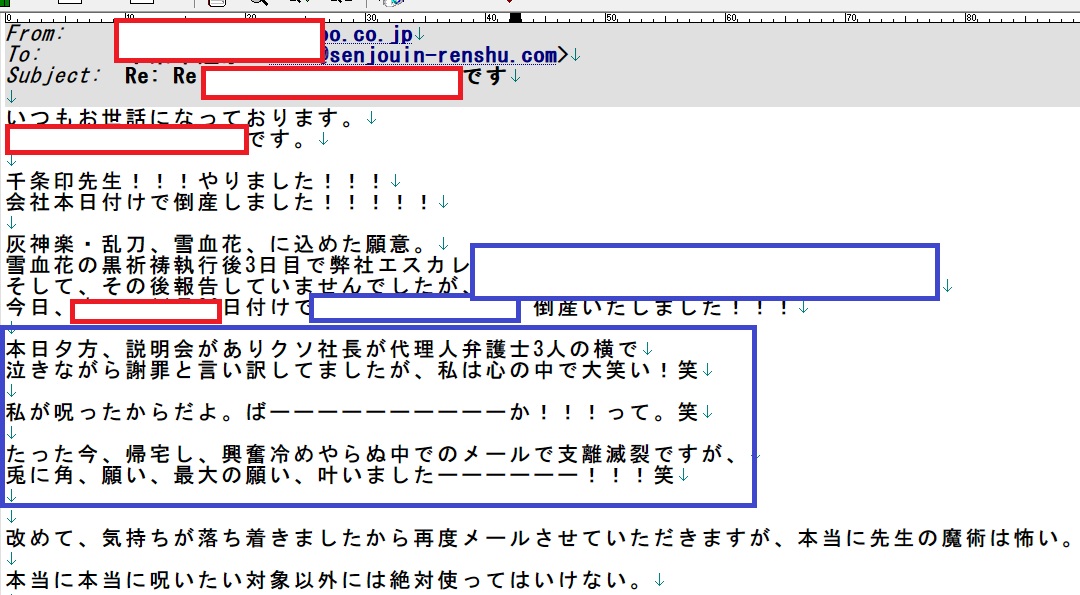Screen dimensions: 1080x595
Task: Click the magnifier search icon in toolbar
Action: [x=258, y=3]
